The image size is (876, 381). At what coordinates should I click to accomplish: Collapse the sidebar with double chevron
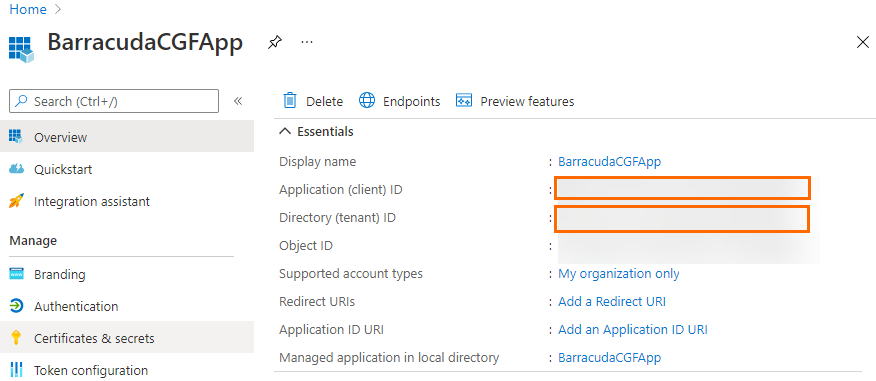[x=238, y=101]
